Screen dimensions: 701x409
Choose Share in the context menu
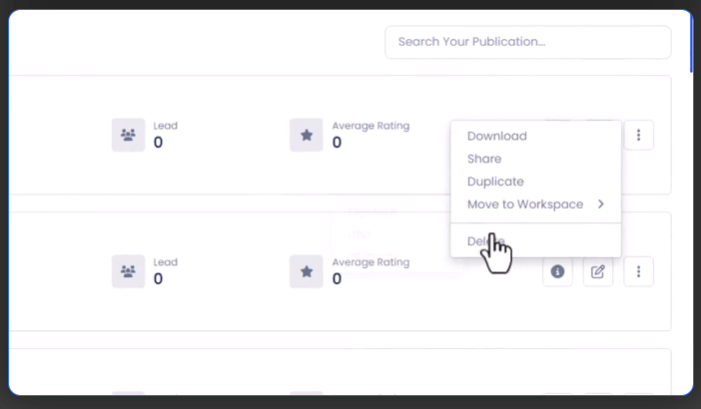pos(484,159)
